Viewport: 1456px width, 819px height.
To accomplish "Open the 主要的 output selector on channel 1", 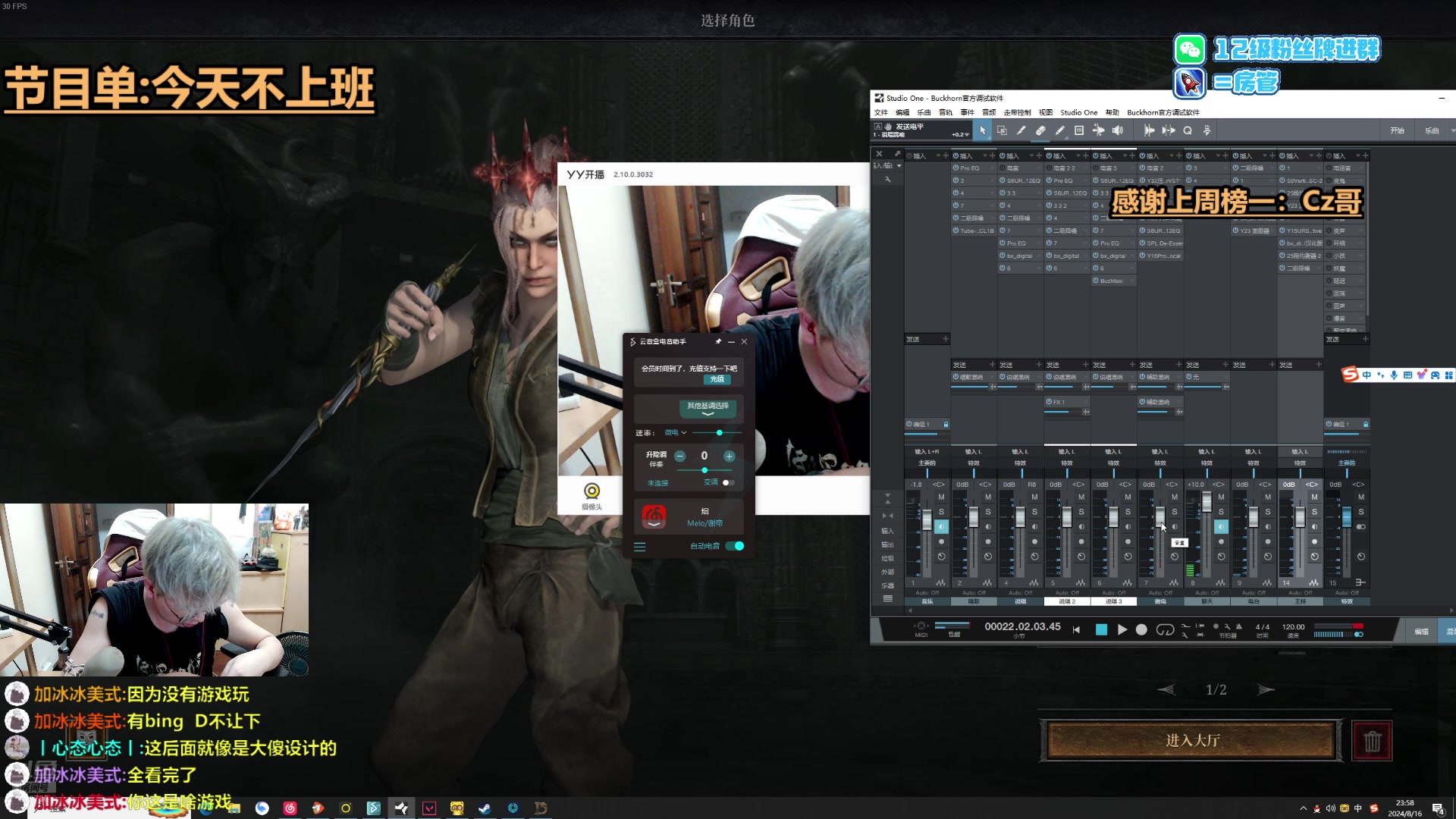I will tap(927, 463).
